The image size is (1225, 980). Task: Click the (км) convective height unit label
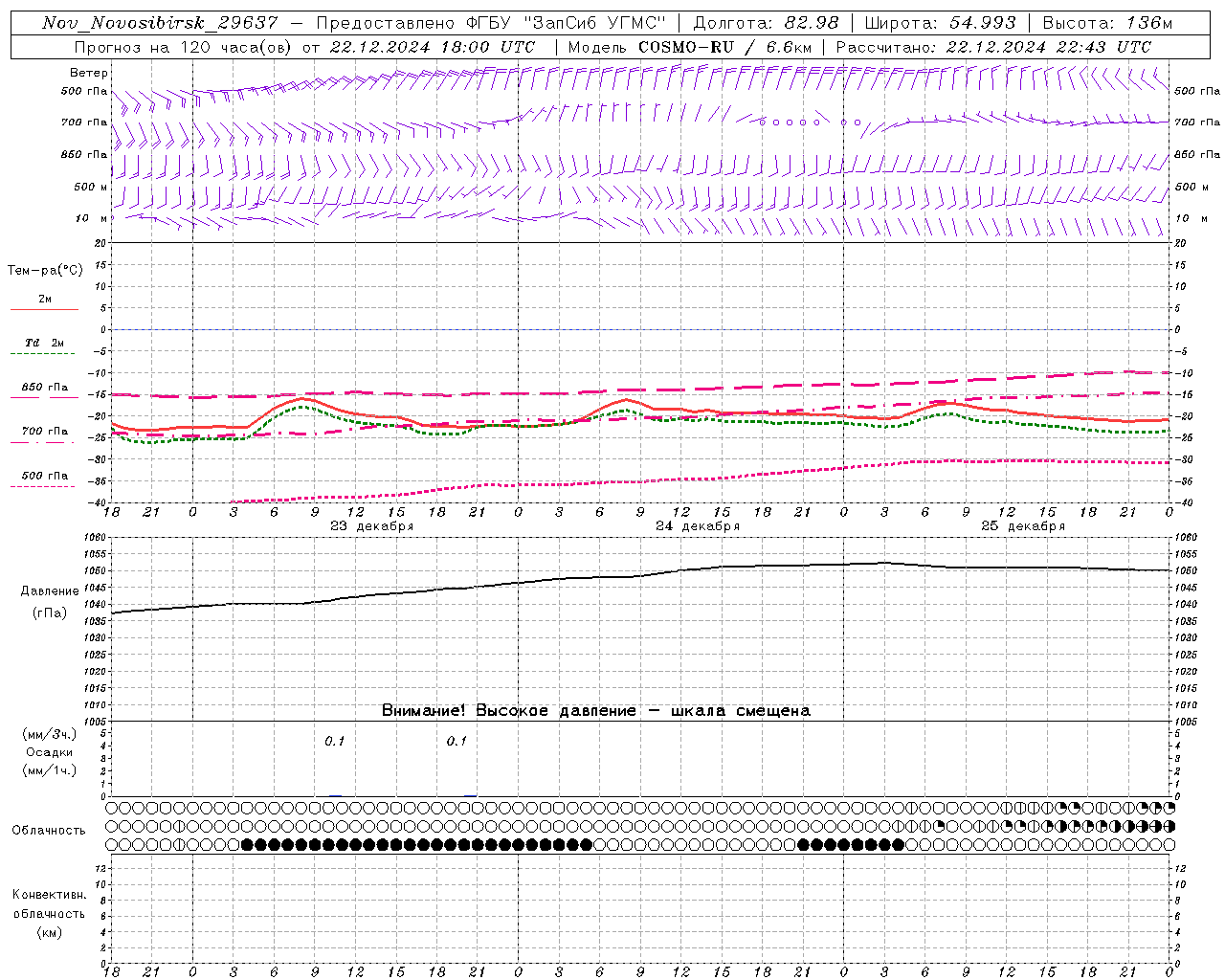(52, 932)
